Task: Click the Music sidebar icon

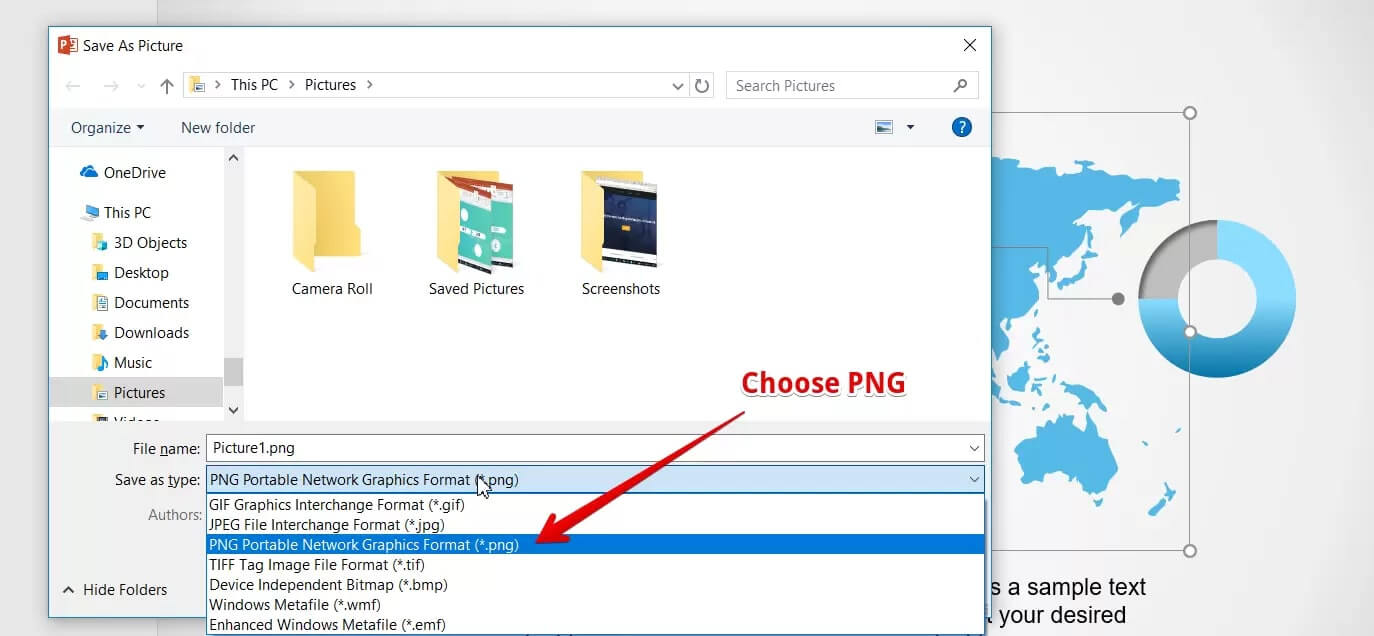Action: [100, 362]
